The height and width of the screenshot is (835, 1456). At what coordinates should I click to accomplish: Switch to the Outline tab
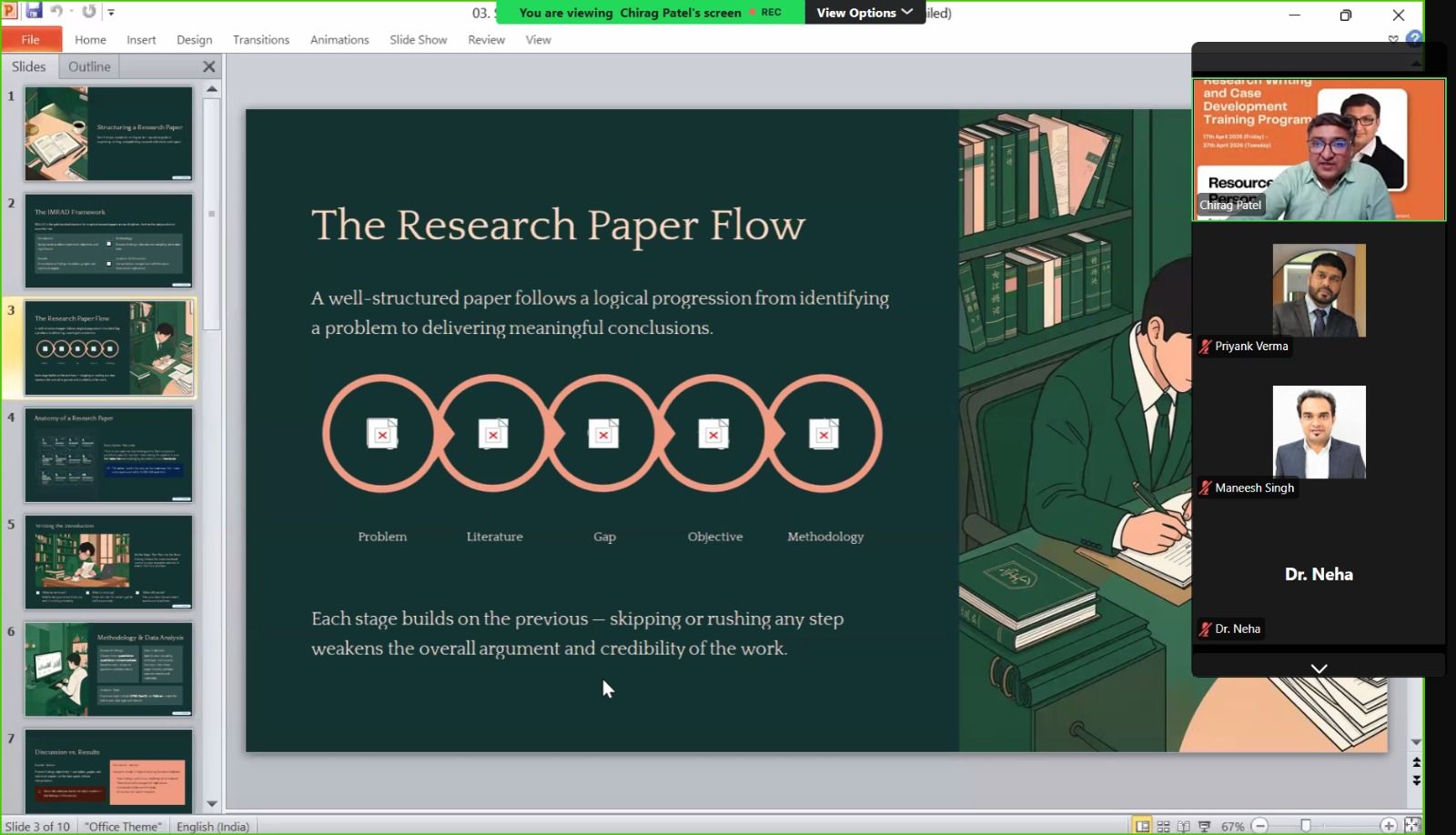[89, 66]
